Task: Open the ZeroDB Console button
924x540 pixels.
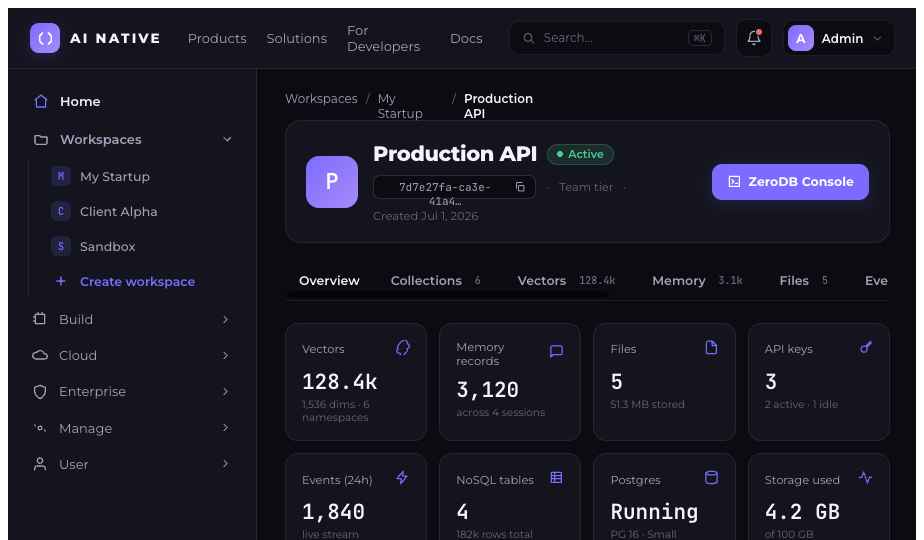Action: pyautogui.click(x=790, y=182)
